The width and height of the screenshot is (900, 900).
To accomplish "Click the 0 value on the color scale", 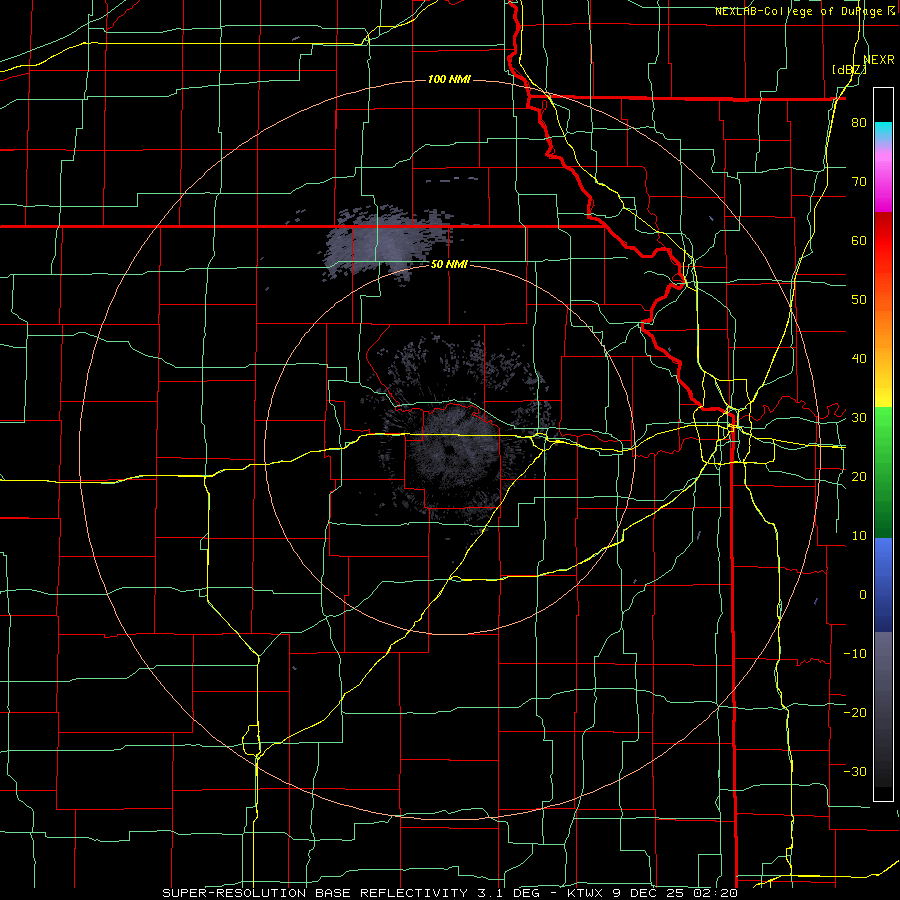I will click(x=863, y=595).
